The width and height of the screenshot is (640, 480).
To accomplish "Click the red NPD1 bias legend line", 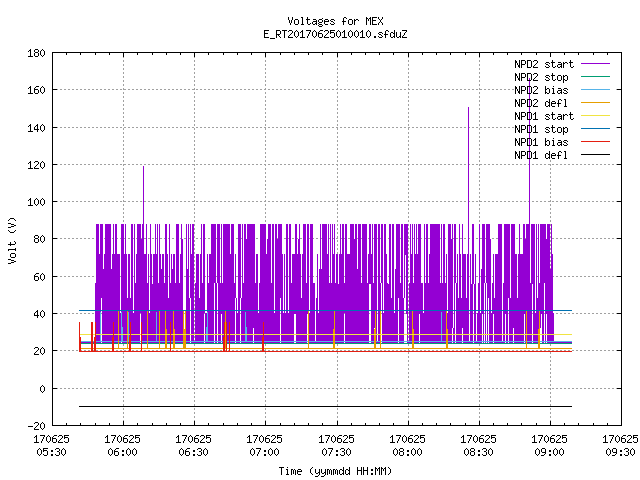I will [x=596, y=142].
